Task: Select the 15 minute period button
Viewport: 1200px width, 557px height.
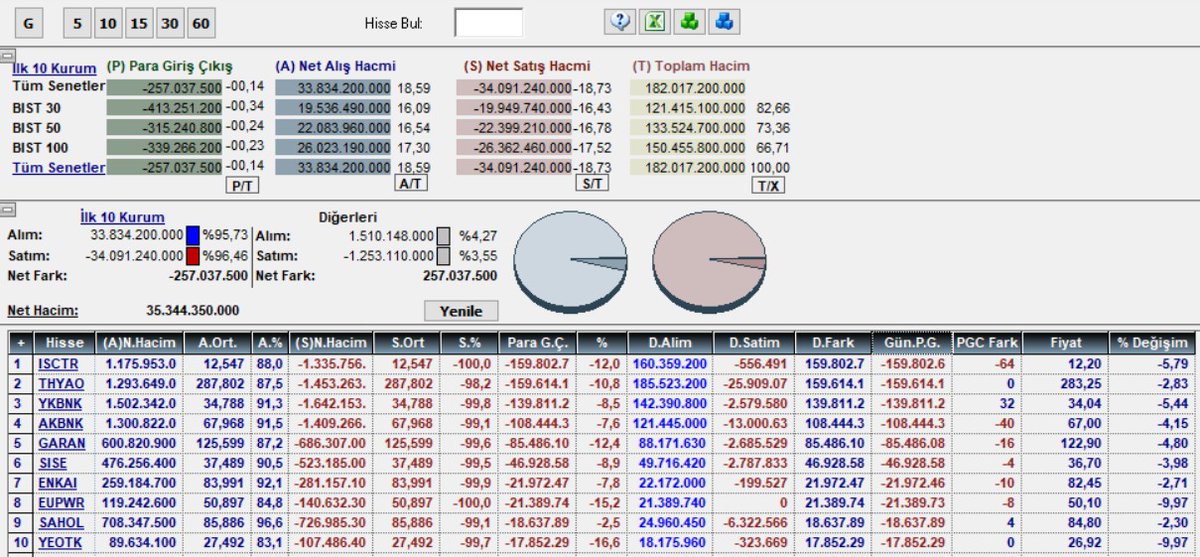Action: coord(139,22)
